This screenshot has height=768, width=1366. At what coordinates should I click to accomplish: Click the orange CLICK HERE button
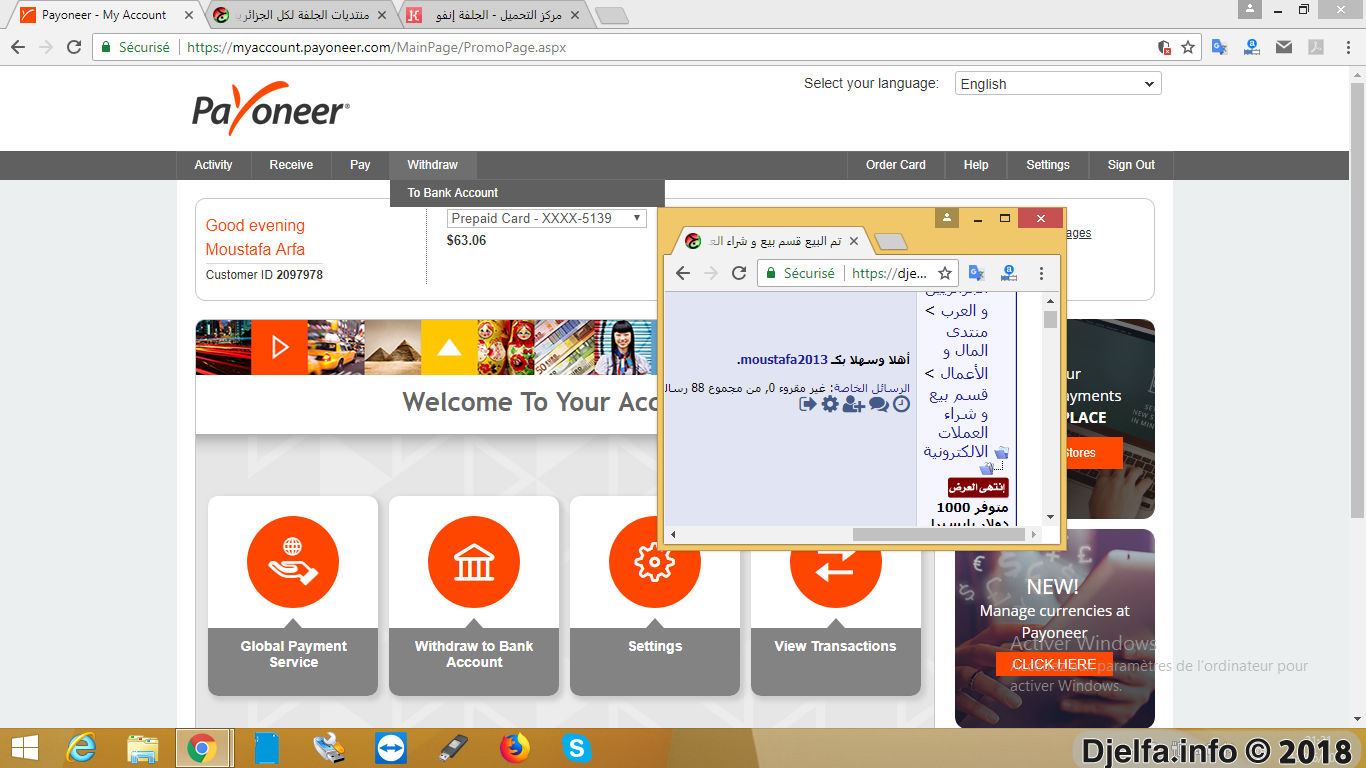pyautogui.click(x=1054, y=664)
